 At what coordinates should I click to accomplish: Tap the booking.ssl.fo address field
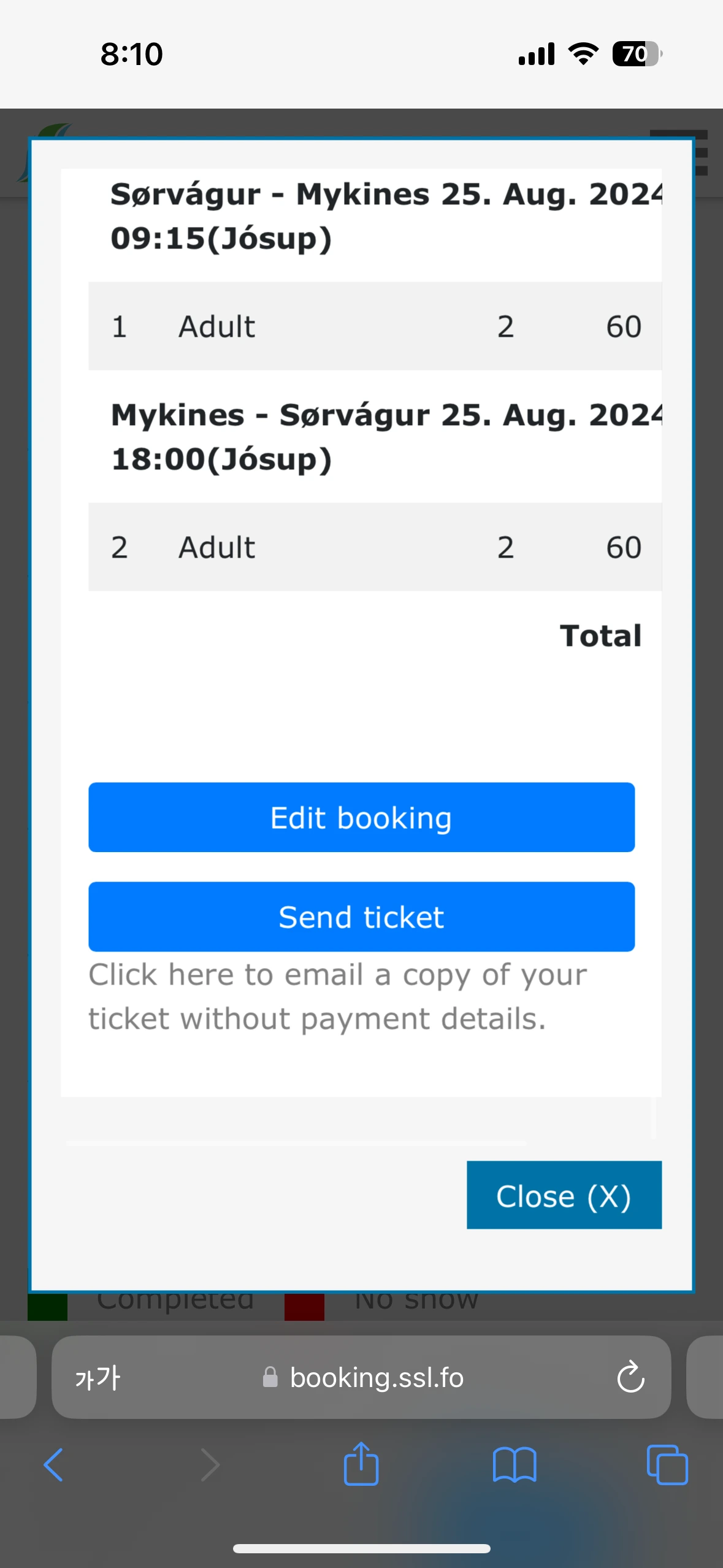[376, 1378]
